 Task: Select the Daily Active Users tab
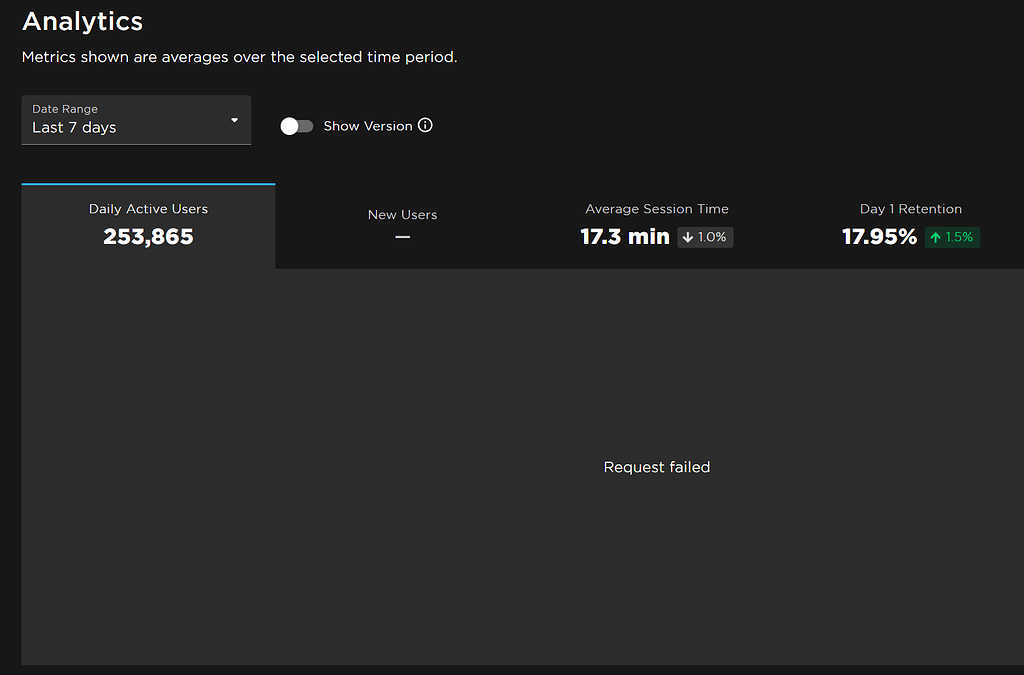point(148,226)
